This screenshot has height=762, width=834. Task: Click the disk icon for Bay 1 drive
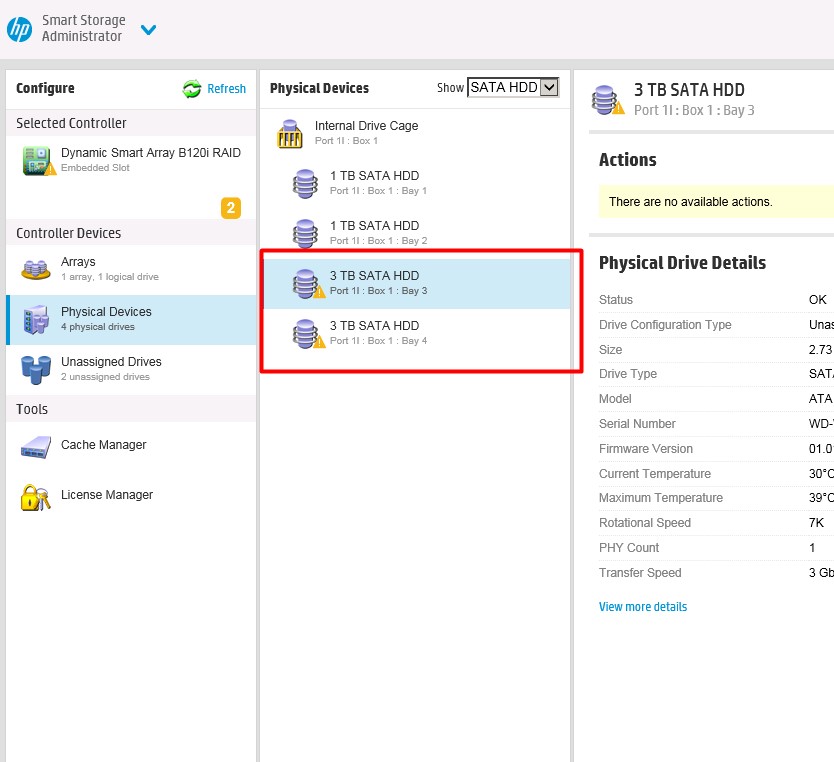coord(305,183)
